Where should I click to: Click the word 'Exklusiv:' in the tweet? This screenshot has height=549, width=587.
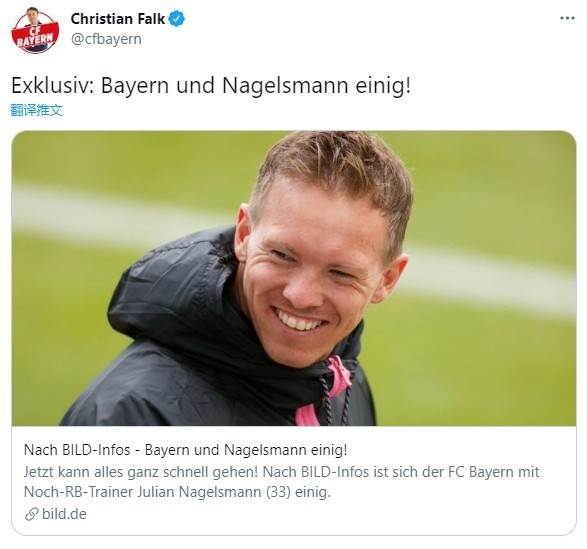point(52,85)
